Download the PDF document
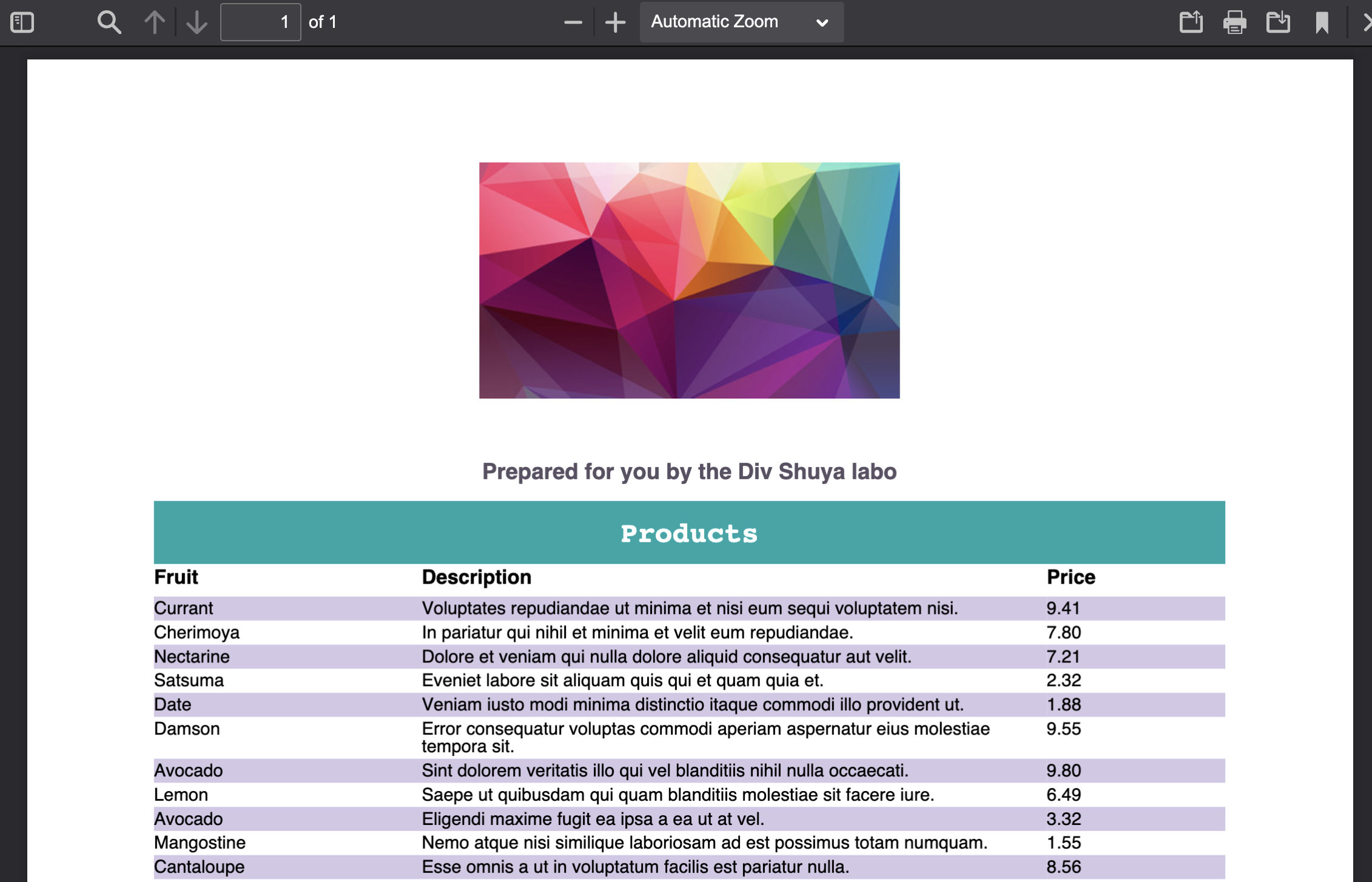The image size is (1372, 882). pyautogui.click(x=1279, y=22)
